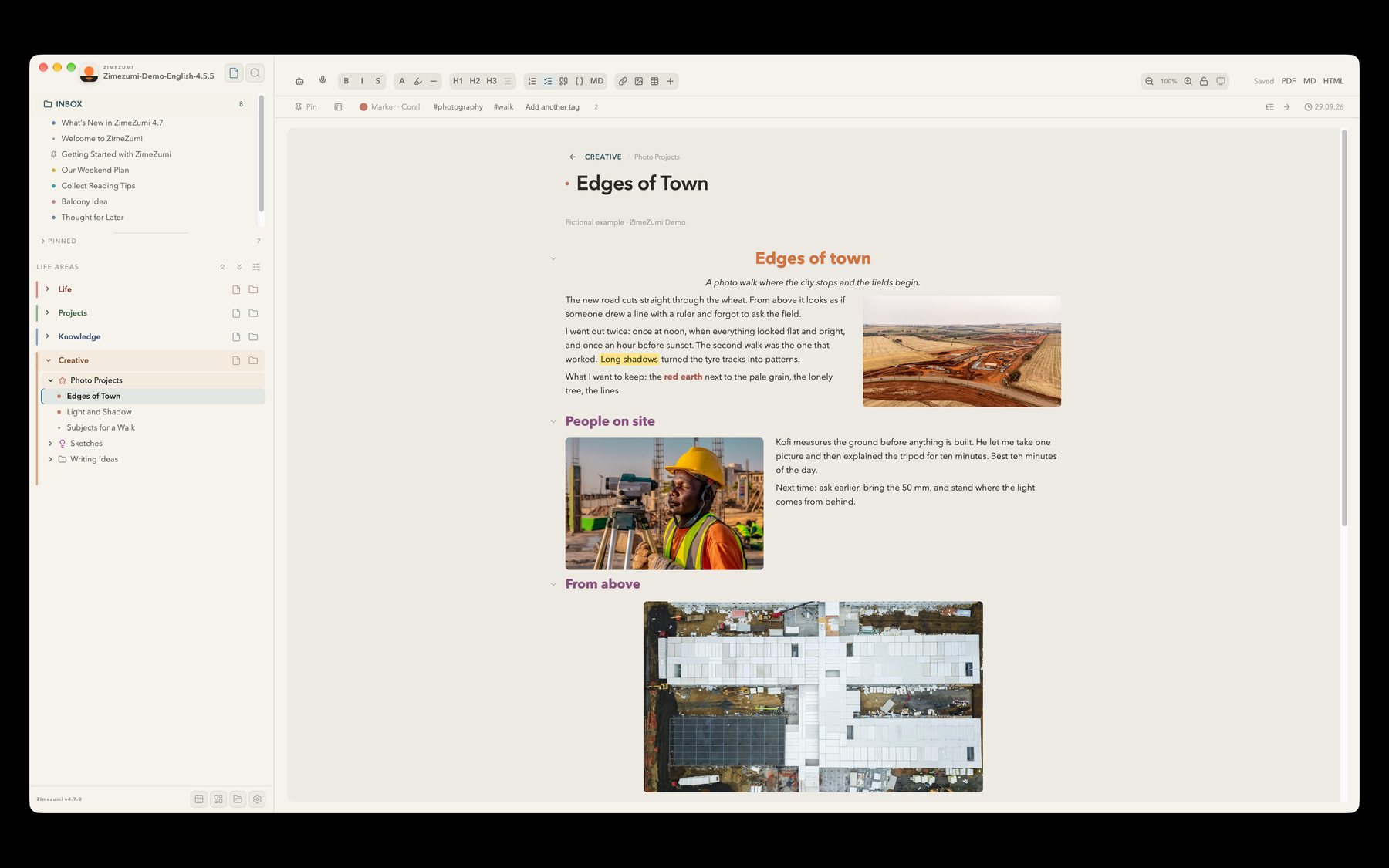Click Add another tag
Image resolution: width=1389 pixels, height=868 pixels.
(x=553, y=107)
